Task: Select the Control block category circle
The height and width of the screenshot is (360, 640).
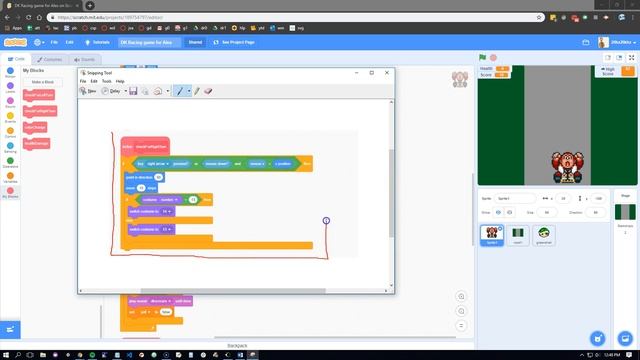Action: 10,131
